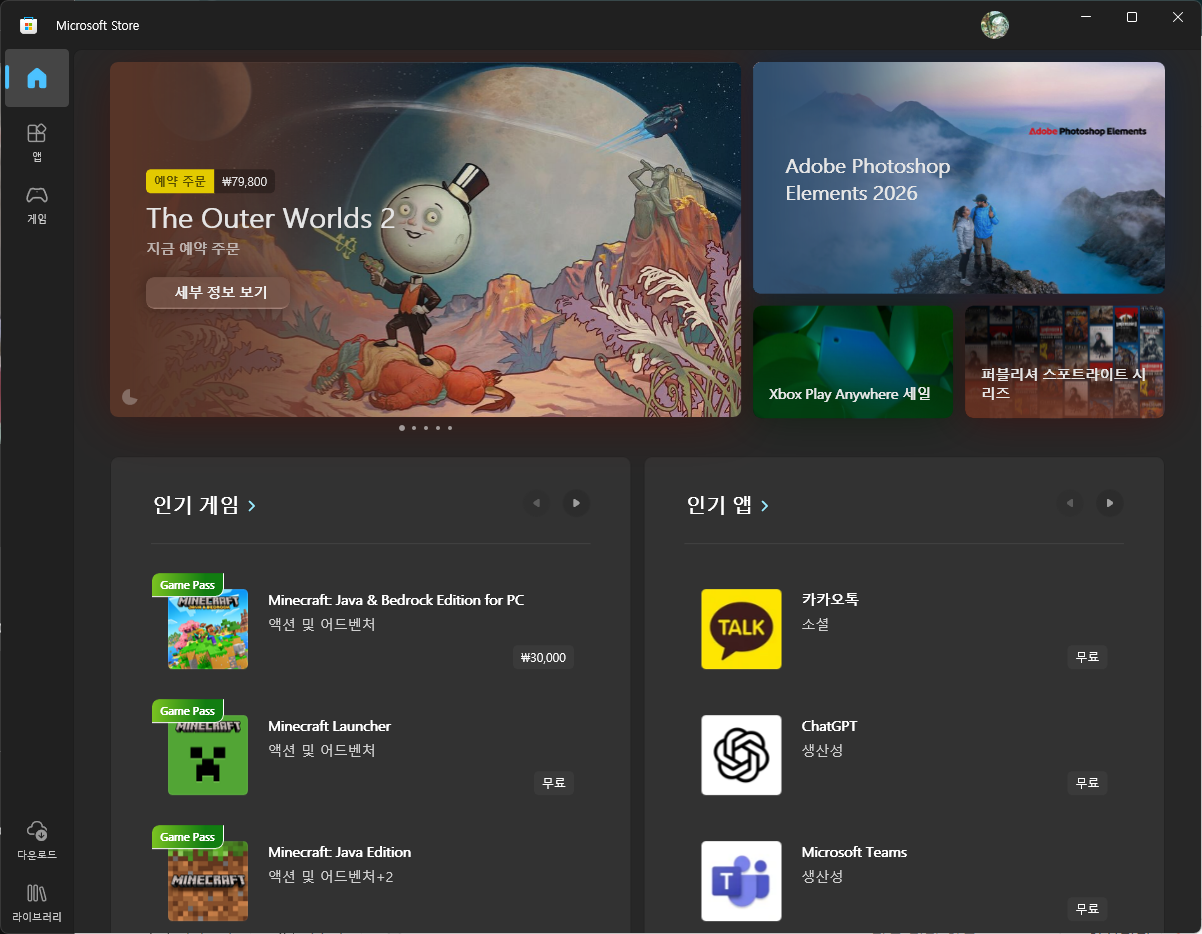Open Minecraft: Java Edition icon
This screenshot has width=1202, height=934.
point(208,881)
